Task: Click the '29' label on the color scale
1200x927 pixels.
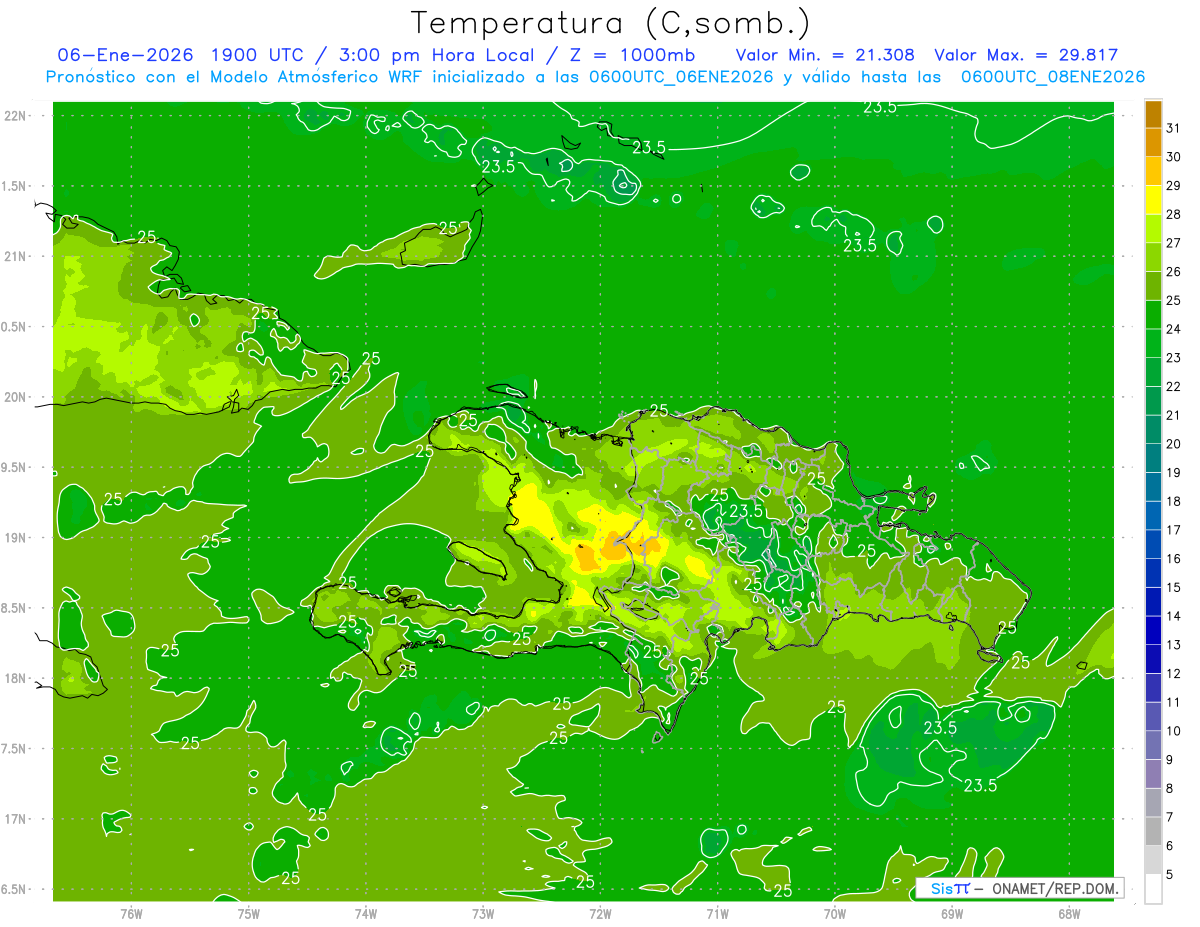Action: [1173, 185]
